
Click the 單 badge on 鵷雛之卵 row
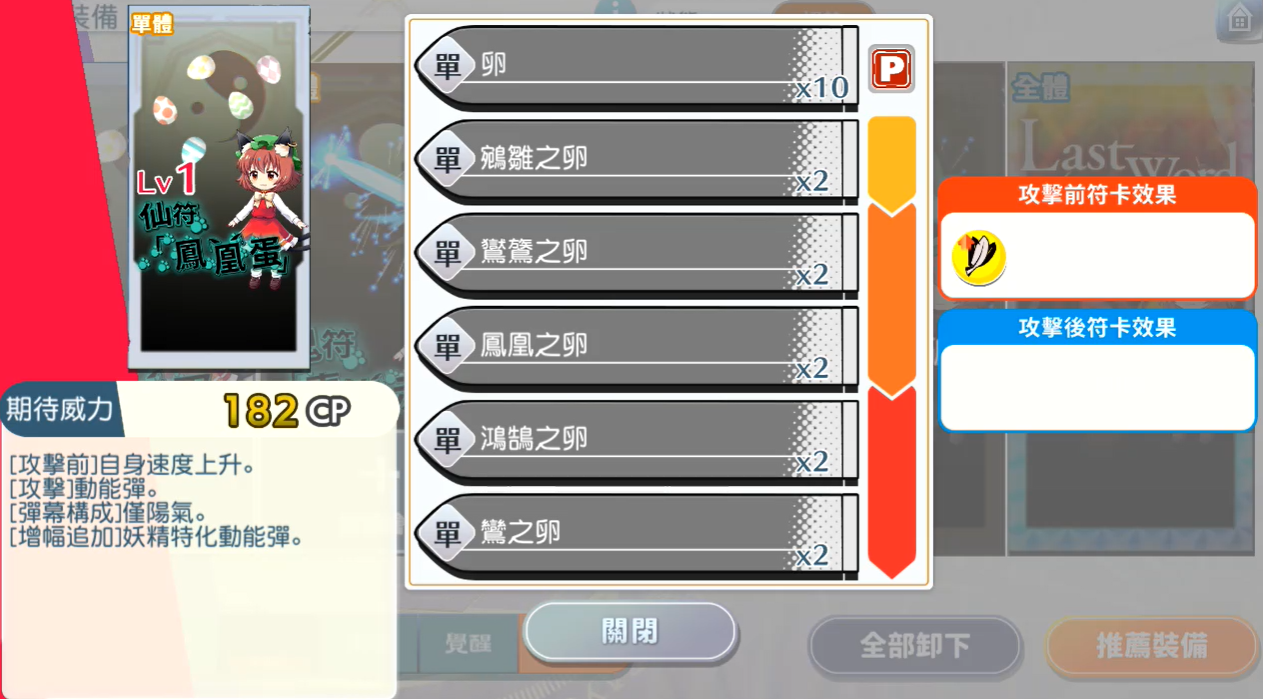click(447, 159)
